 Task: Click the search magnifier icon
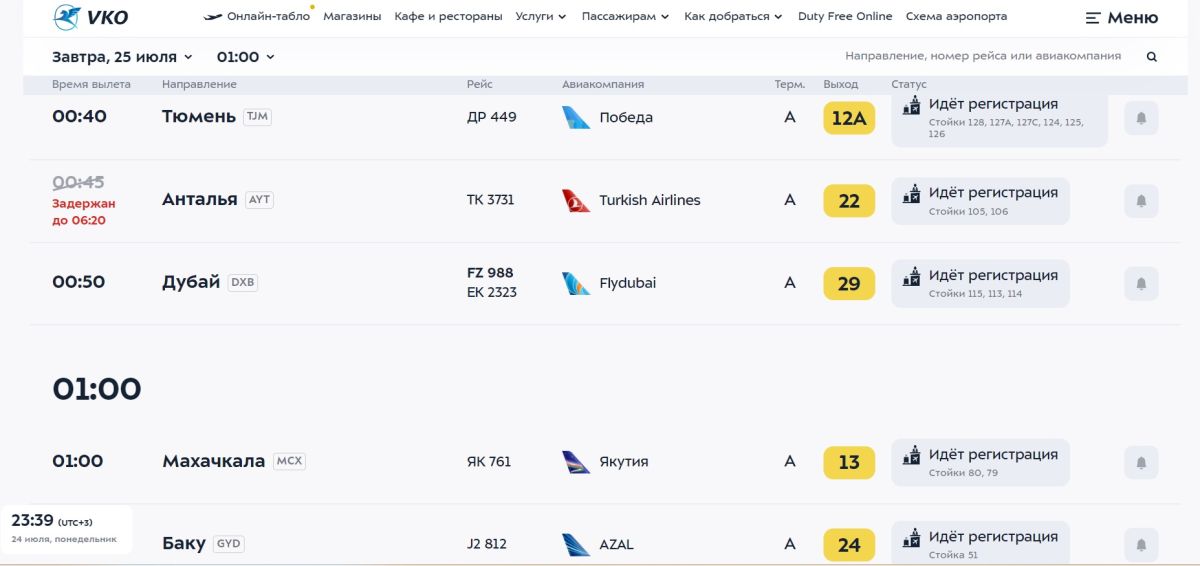[1152, 57]
